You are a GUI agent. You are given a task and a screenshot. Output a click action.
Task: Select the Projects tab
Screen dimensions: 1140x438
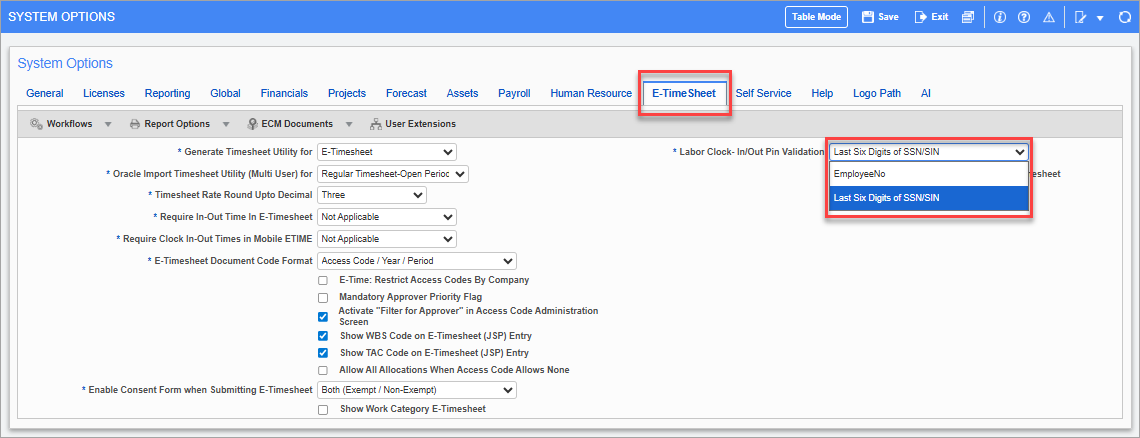[x=347, y=93]
